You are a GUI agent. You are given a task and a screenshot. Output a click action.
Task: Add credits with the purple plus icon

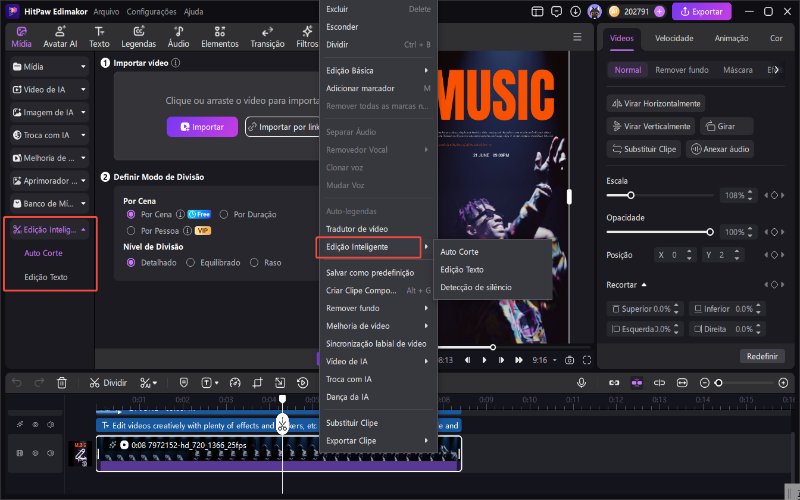660,11
